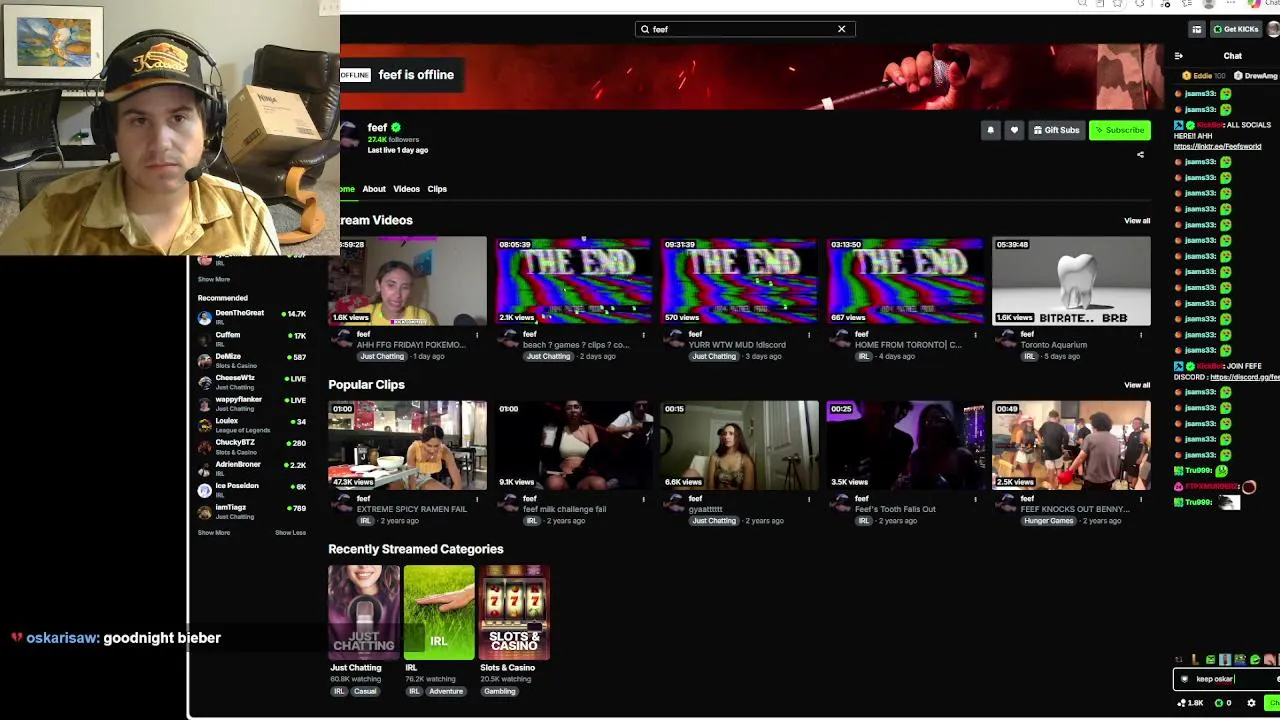Open the IRL category card
Image resolution: width=1280 pixels, height=720 pixels.
pyautogui.click(x=439, y=613)
